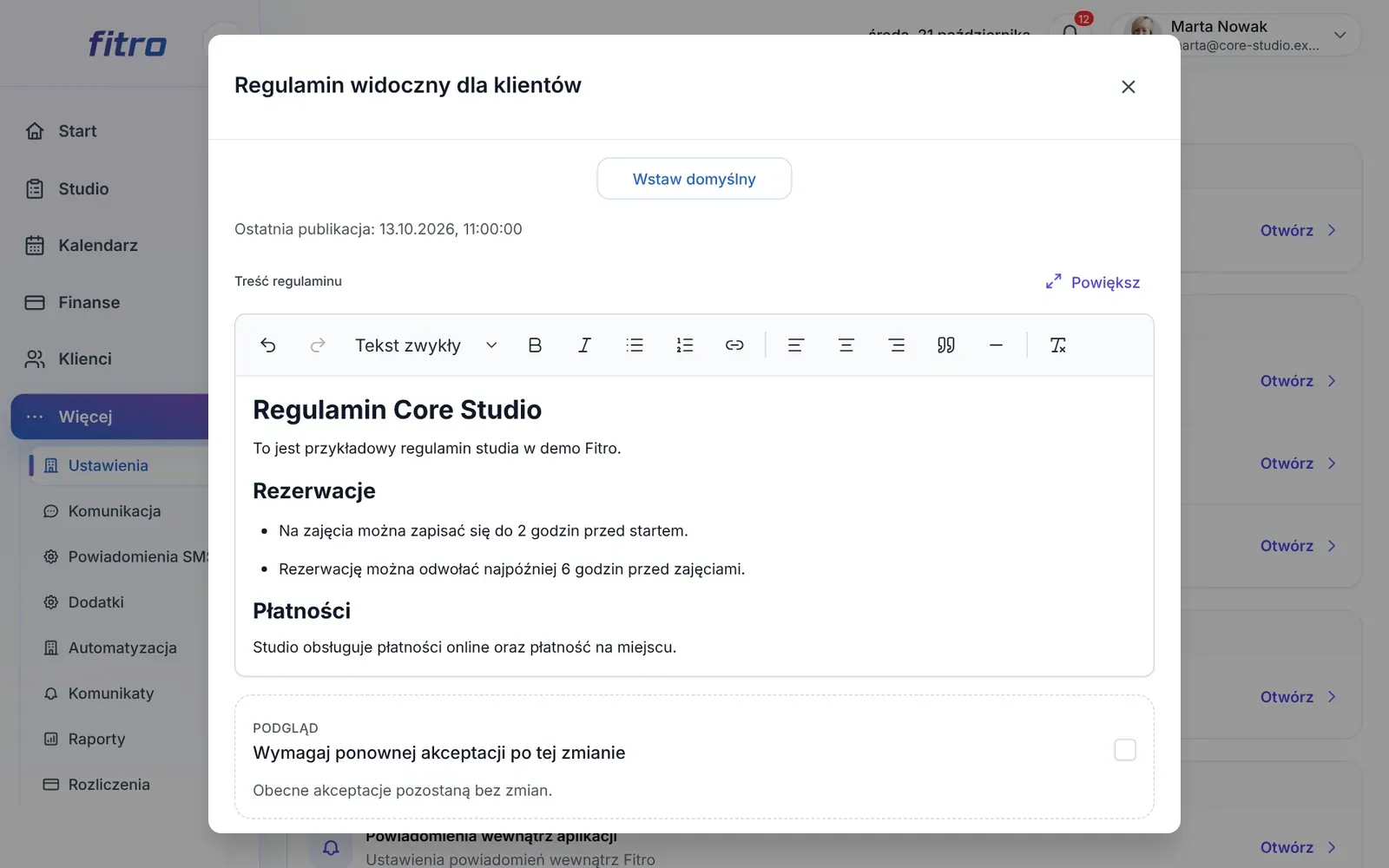Undo the last edit in the editor
This screenshot has height=868, width=1389.
pyautogui.click(x=268, y=345)
